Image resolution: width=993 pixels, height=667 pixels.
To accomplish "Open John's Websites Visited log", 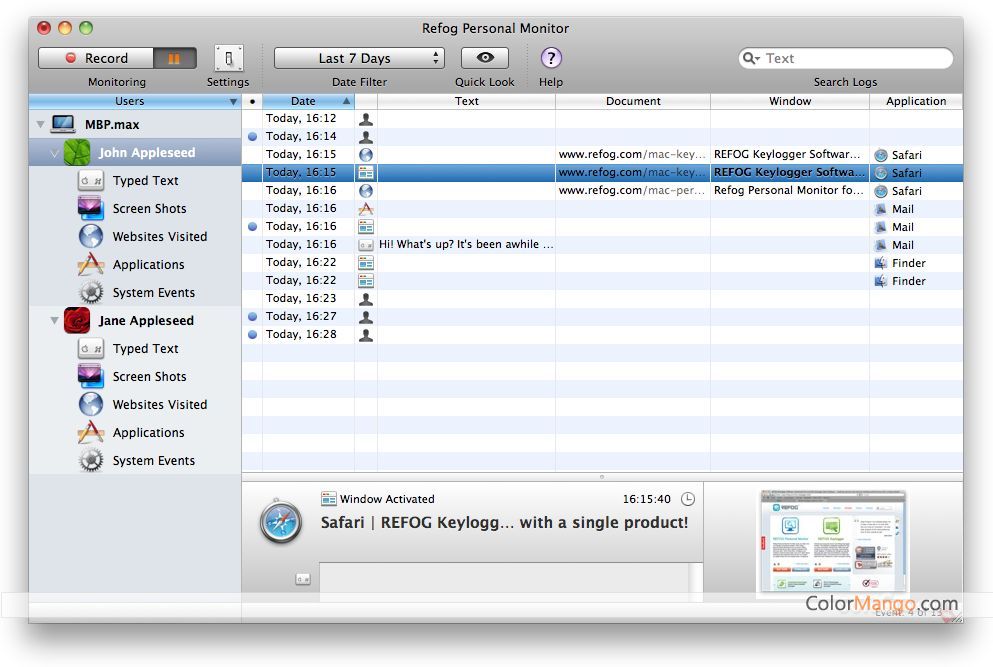I will coord(159,236).
